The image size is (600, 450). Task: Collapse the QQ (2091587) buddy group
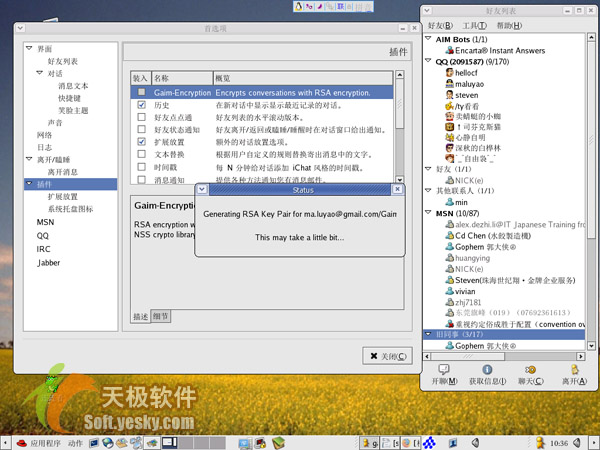click(428, 60)
